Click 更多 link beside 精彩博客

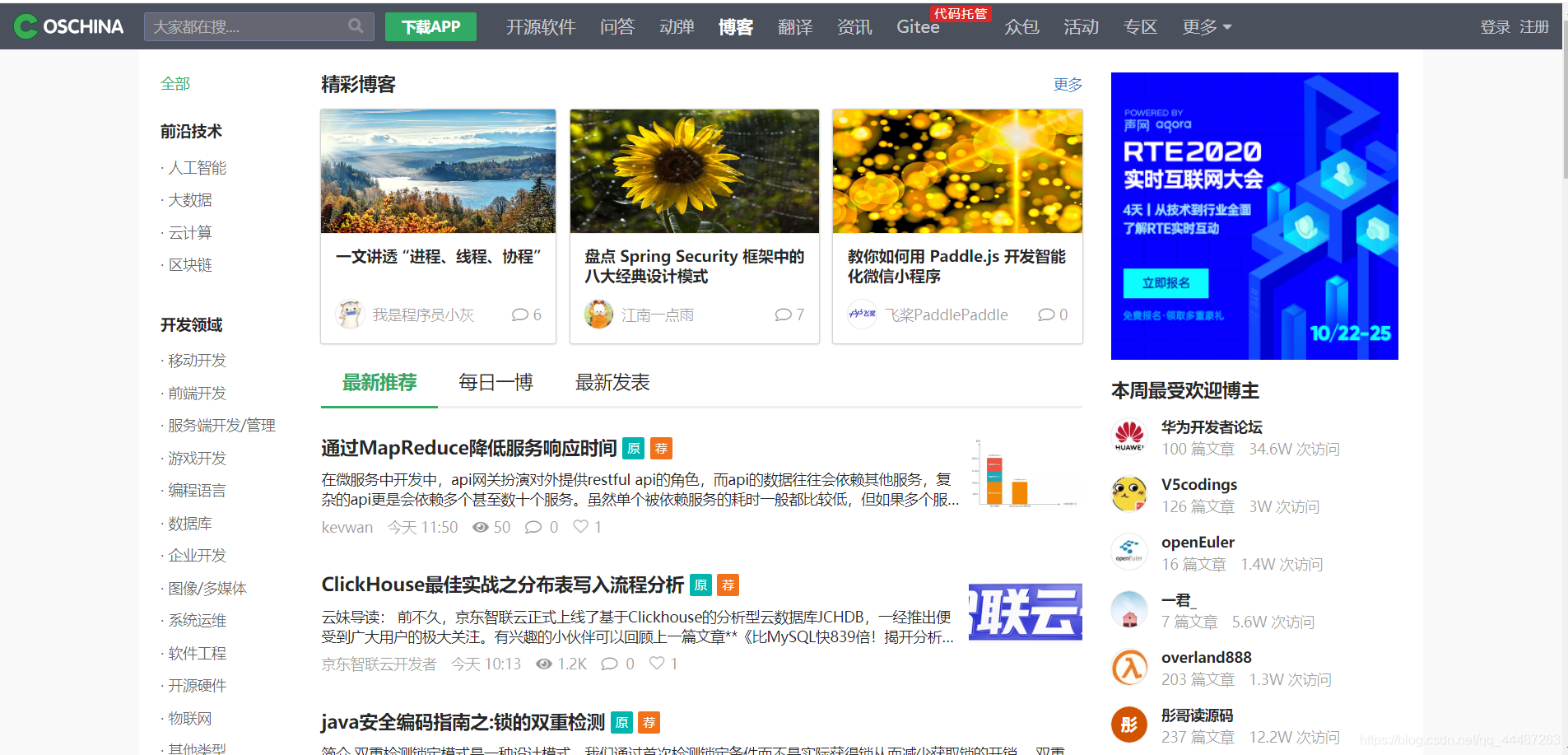pyautogui.click(x=1068, y=85)
